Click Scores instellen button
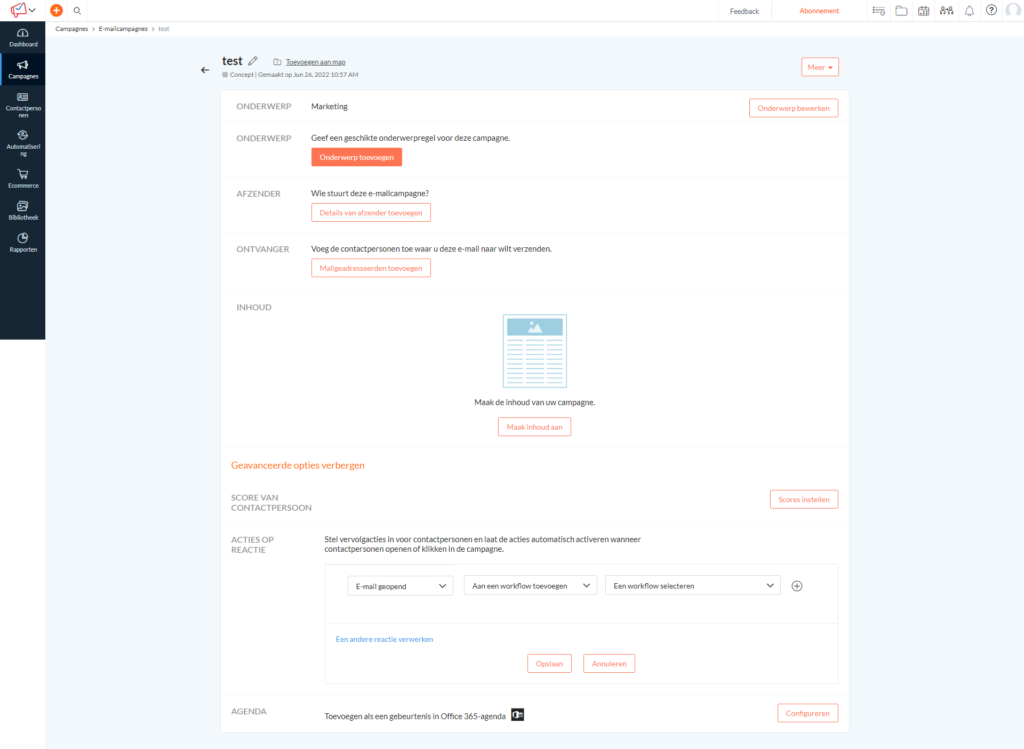The width and height of the screenshot is (1024, 749). [804, 500]
